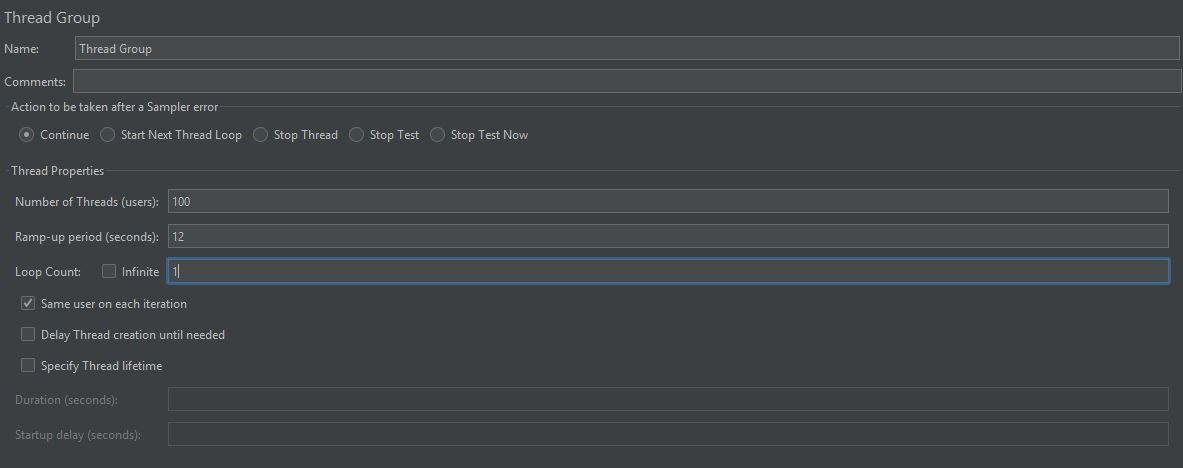Click the Loop Count value field

[x=668, y=272]
